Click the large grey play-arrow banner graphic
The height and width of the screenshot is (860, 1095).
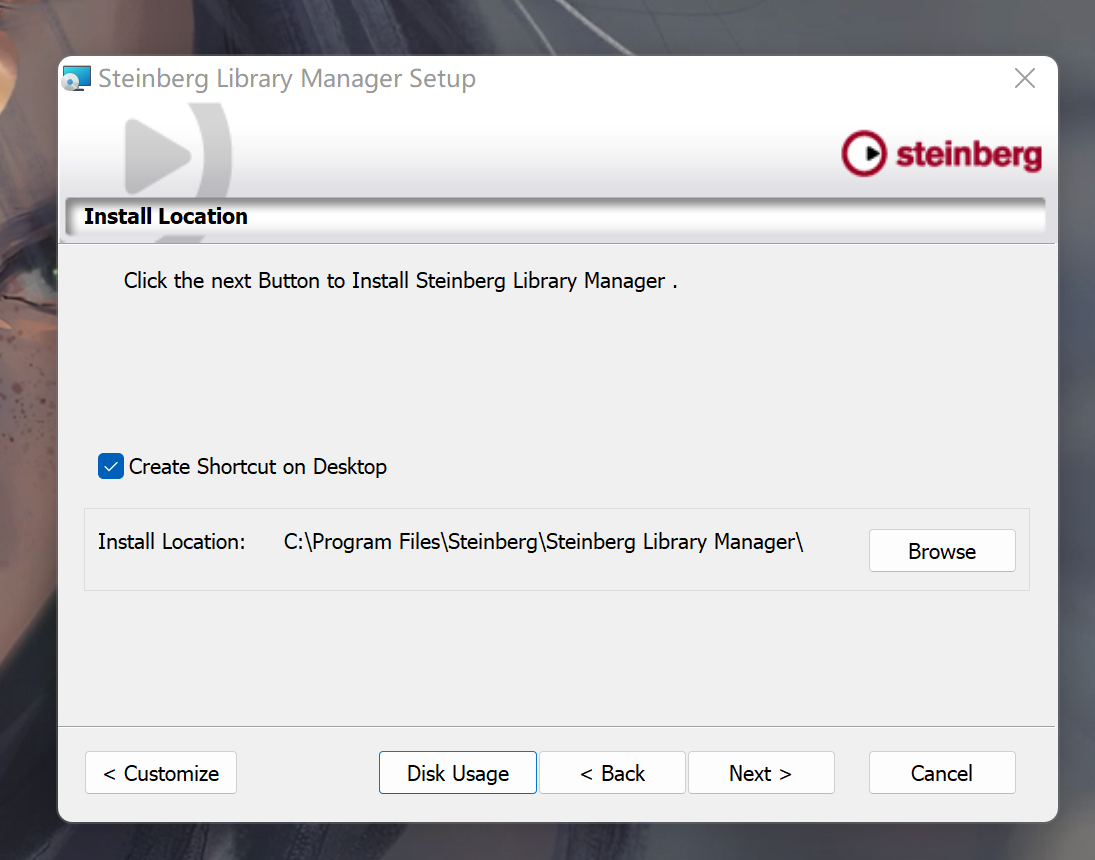(178, 155)
